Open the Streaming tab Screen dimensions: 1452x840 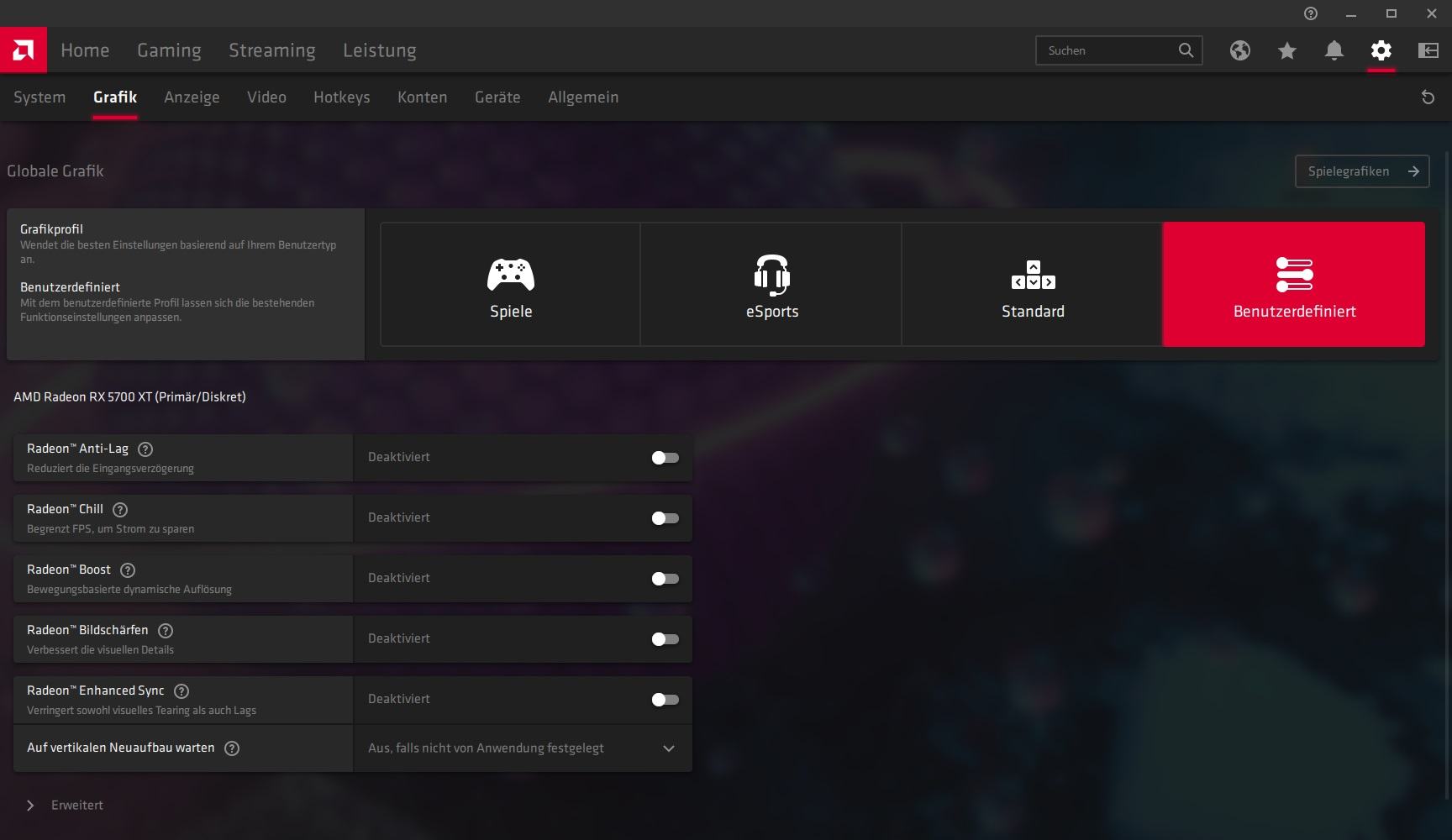[272, 50]
